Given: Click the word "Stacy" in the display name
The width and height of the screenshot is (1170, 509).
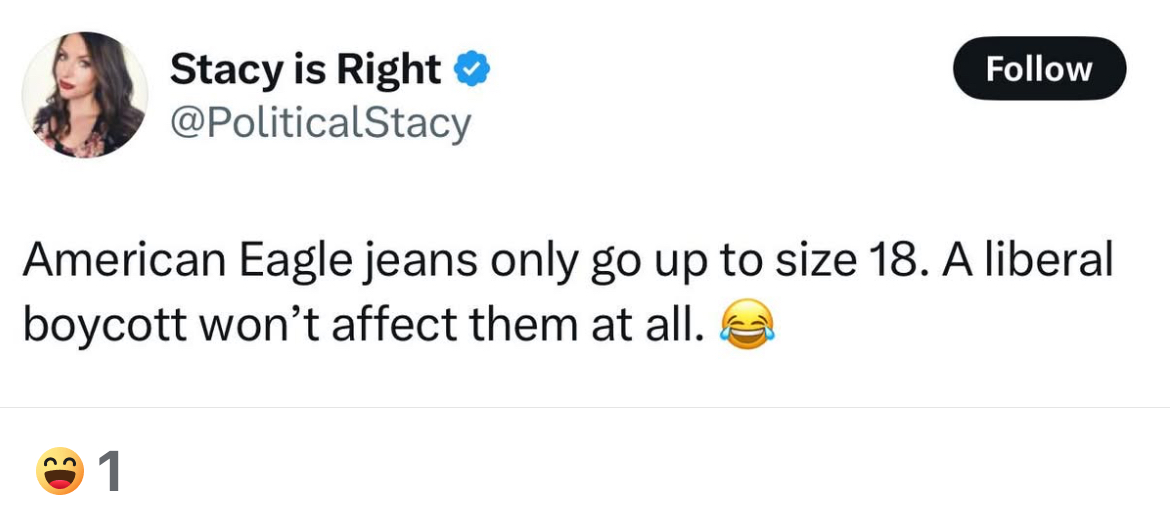Looking at the screenshot, I should coord(214,69).
